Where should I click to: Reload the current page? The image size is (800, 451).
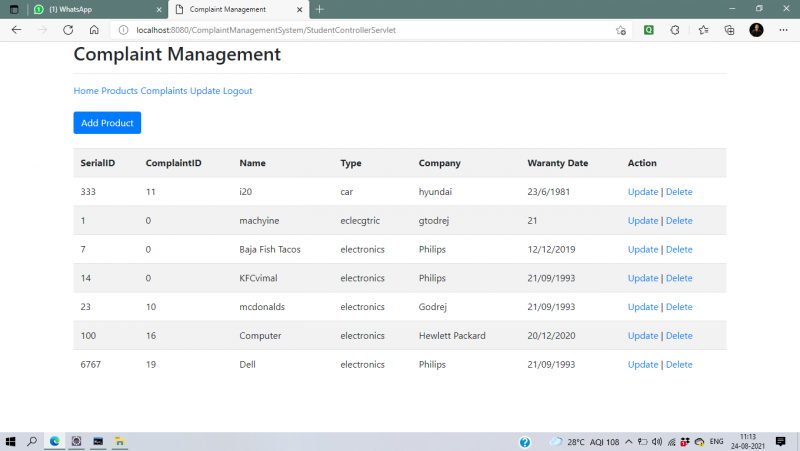click(68, 30)
